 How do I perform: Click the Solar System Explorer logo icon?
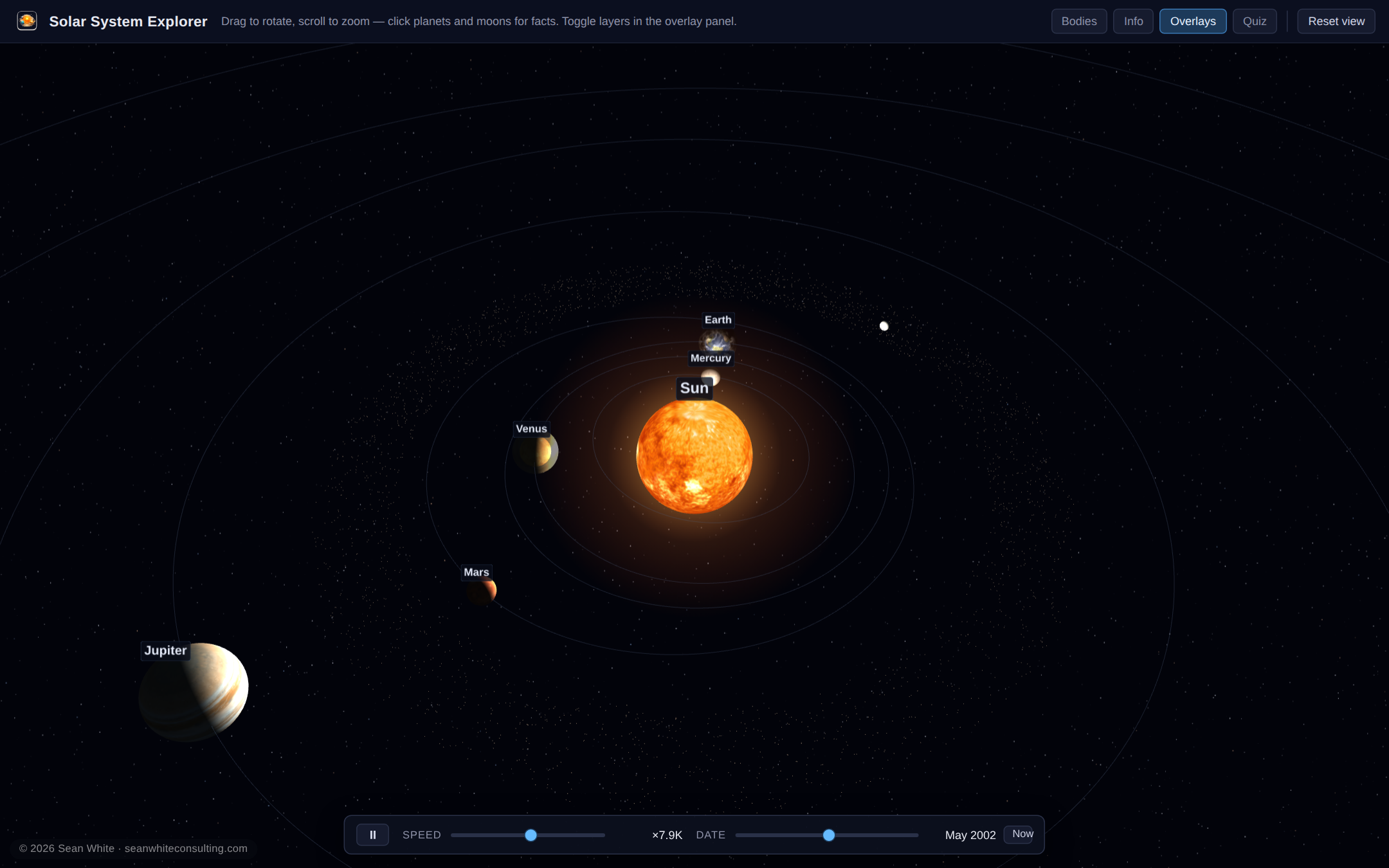tap(27, 21)
